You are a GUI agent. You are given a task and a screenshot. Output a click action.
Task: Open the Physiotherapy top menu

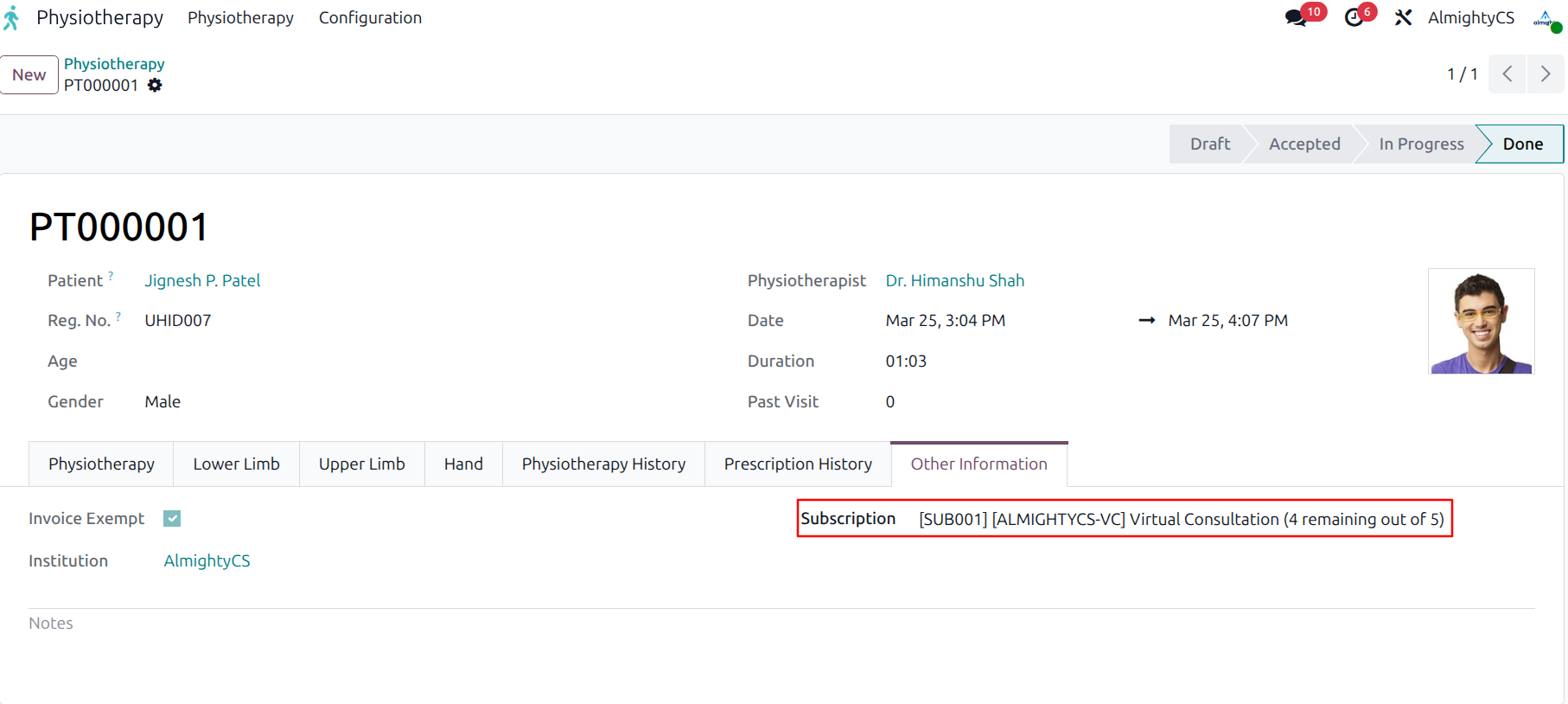pos(240,17)
